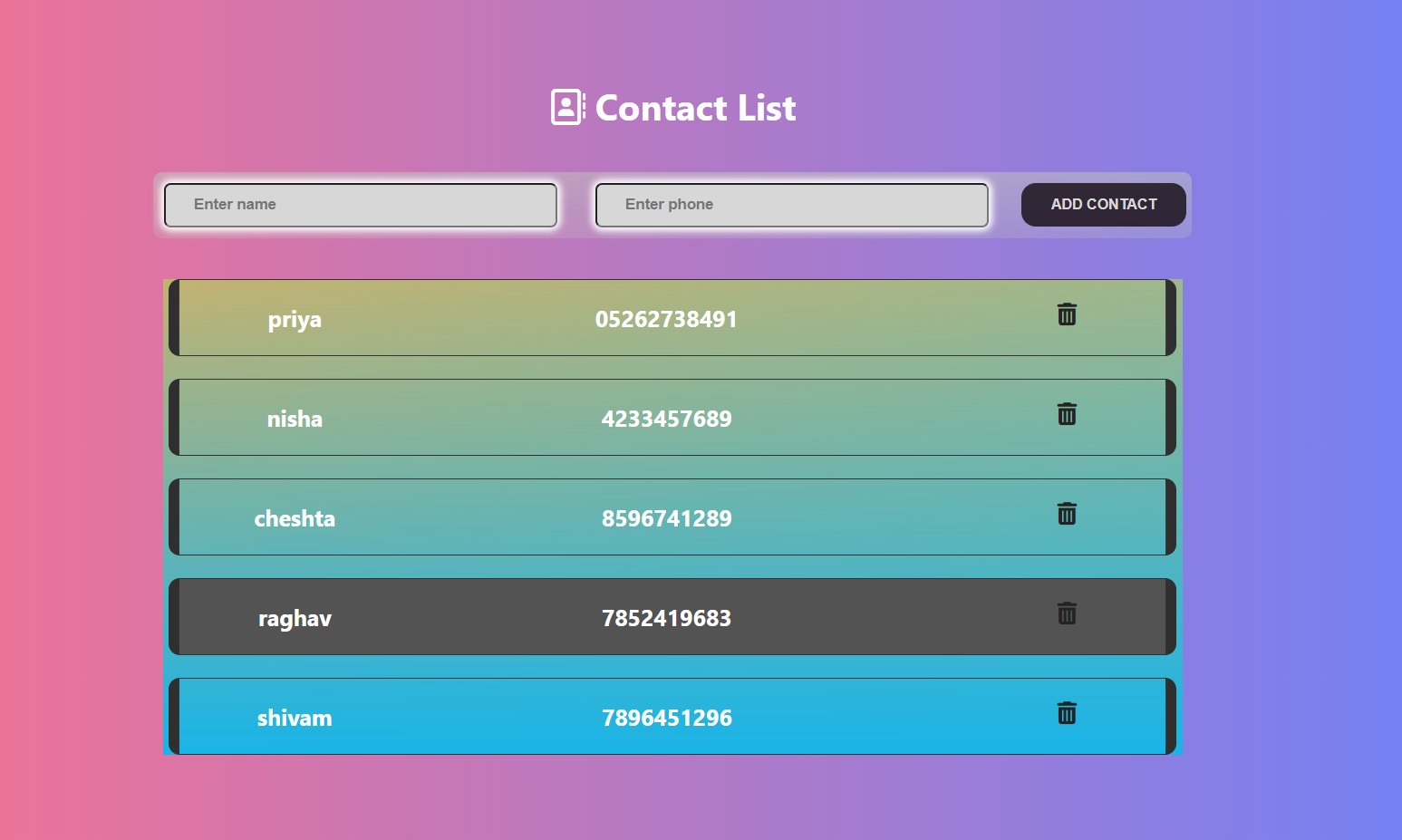Delete shivam's contact entry
1402x840 pixels.
[x=1067, y=713]
